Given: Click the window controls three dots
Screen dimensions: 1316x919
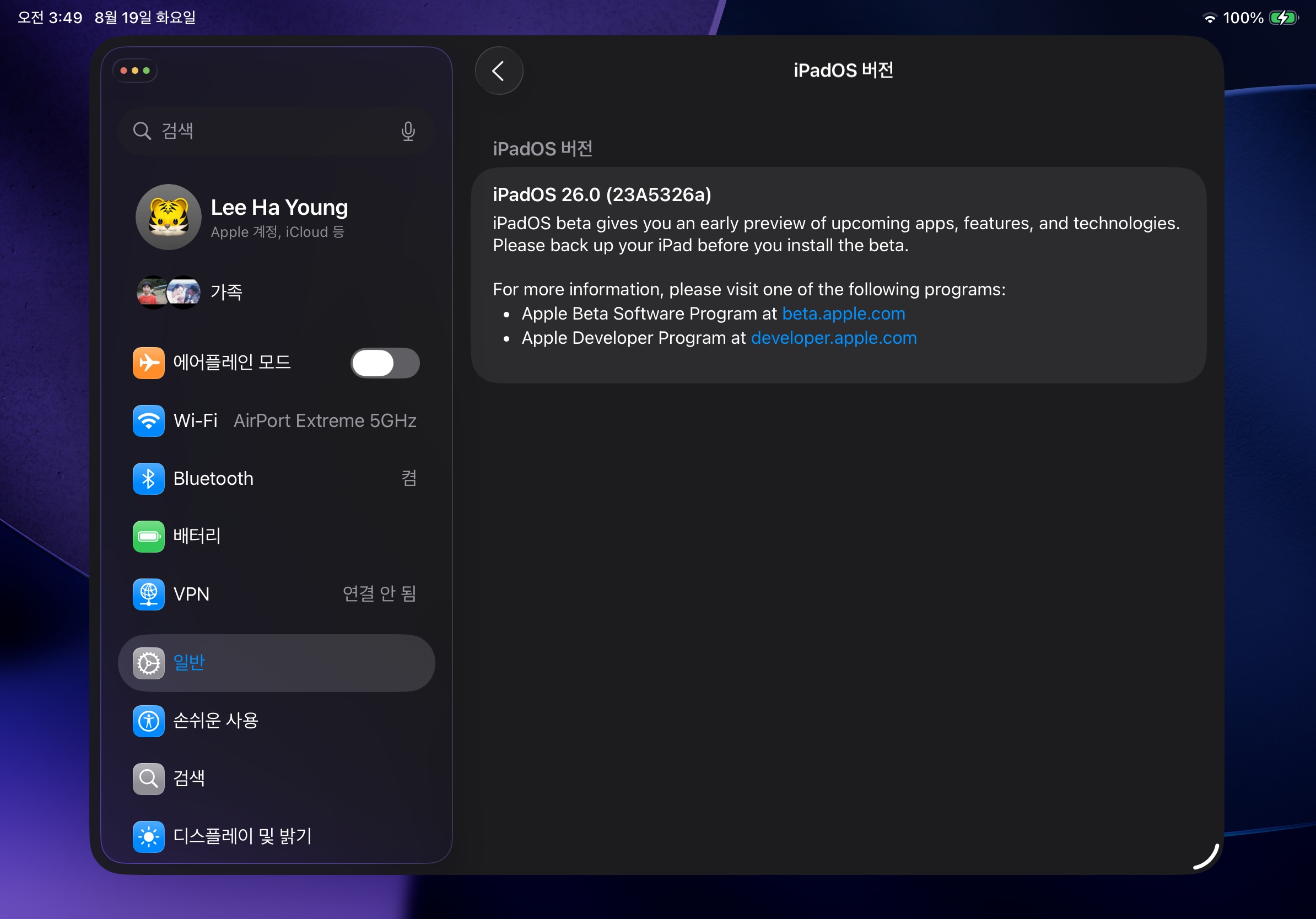Looking at the screenshot, I should click(134, 71).
